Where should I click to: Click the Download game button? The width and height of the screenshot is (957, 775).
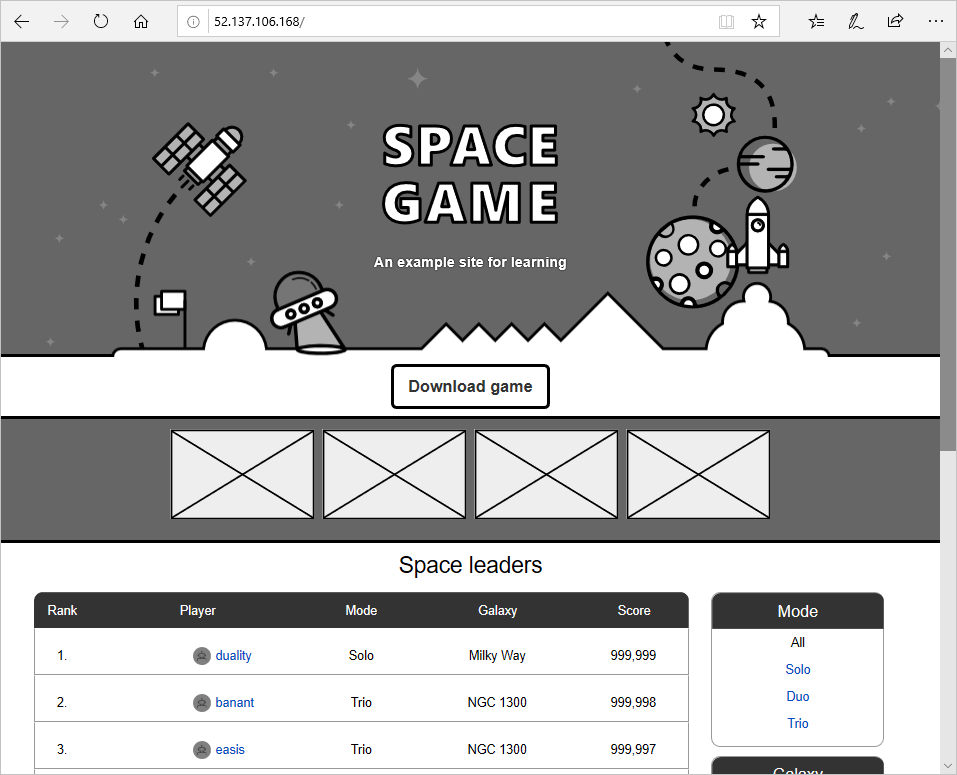[x=470, y=386]
